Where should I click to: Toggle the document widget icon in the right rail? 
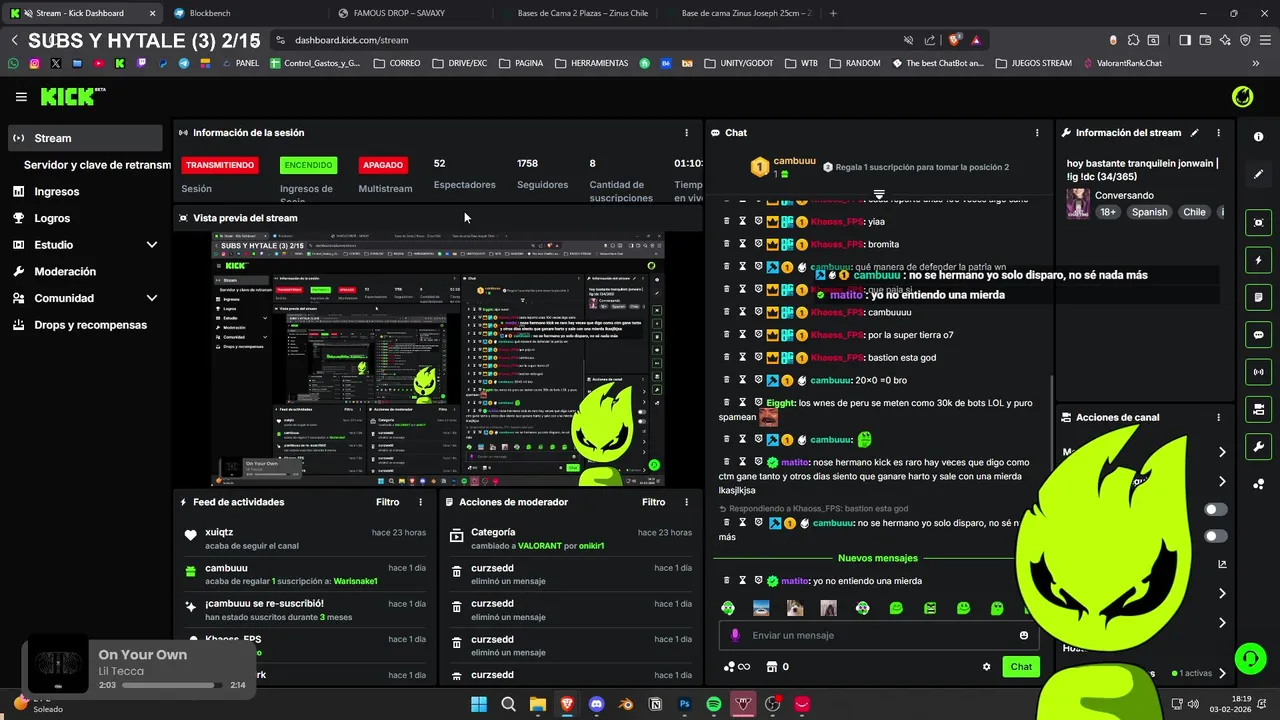(1258, 297)
